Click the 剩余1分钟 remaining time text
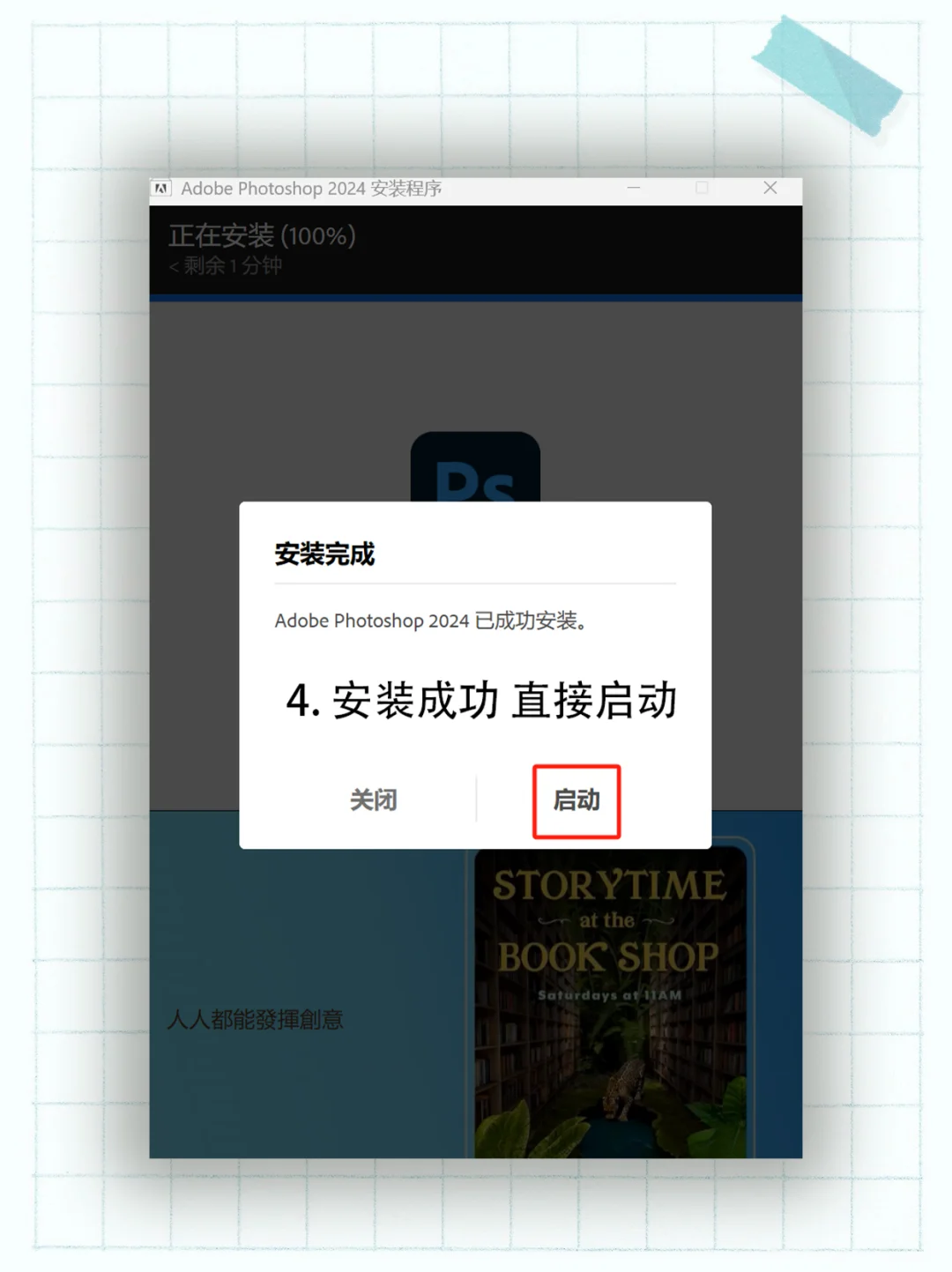The width and height of the screenshot is (952, 1272). (x=224, y=266)
